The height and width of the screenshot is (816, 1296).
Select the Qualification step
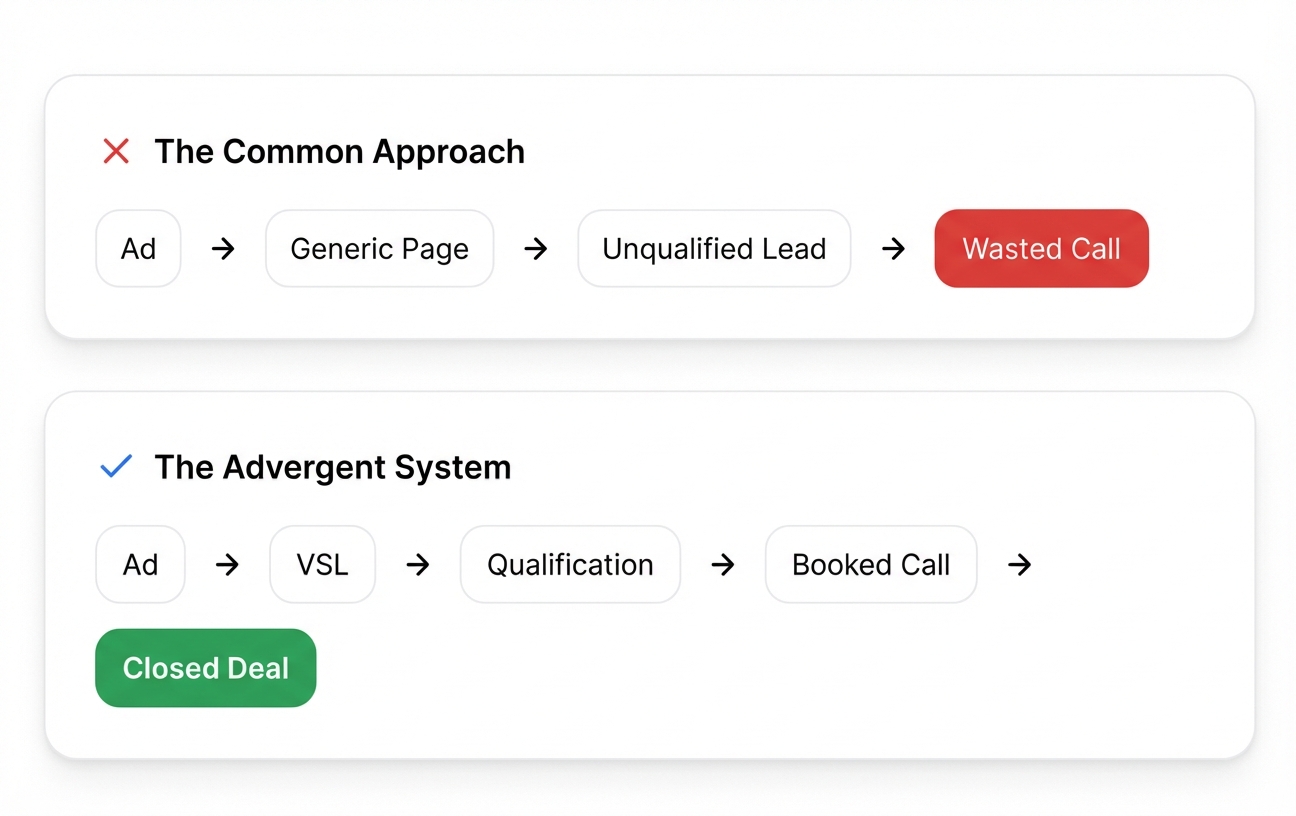[x=570, y=565]
